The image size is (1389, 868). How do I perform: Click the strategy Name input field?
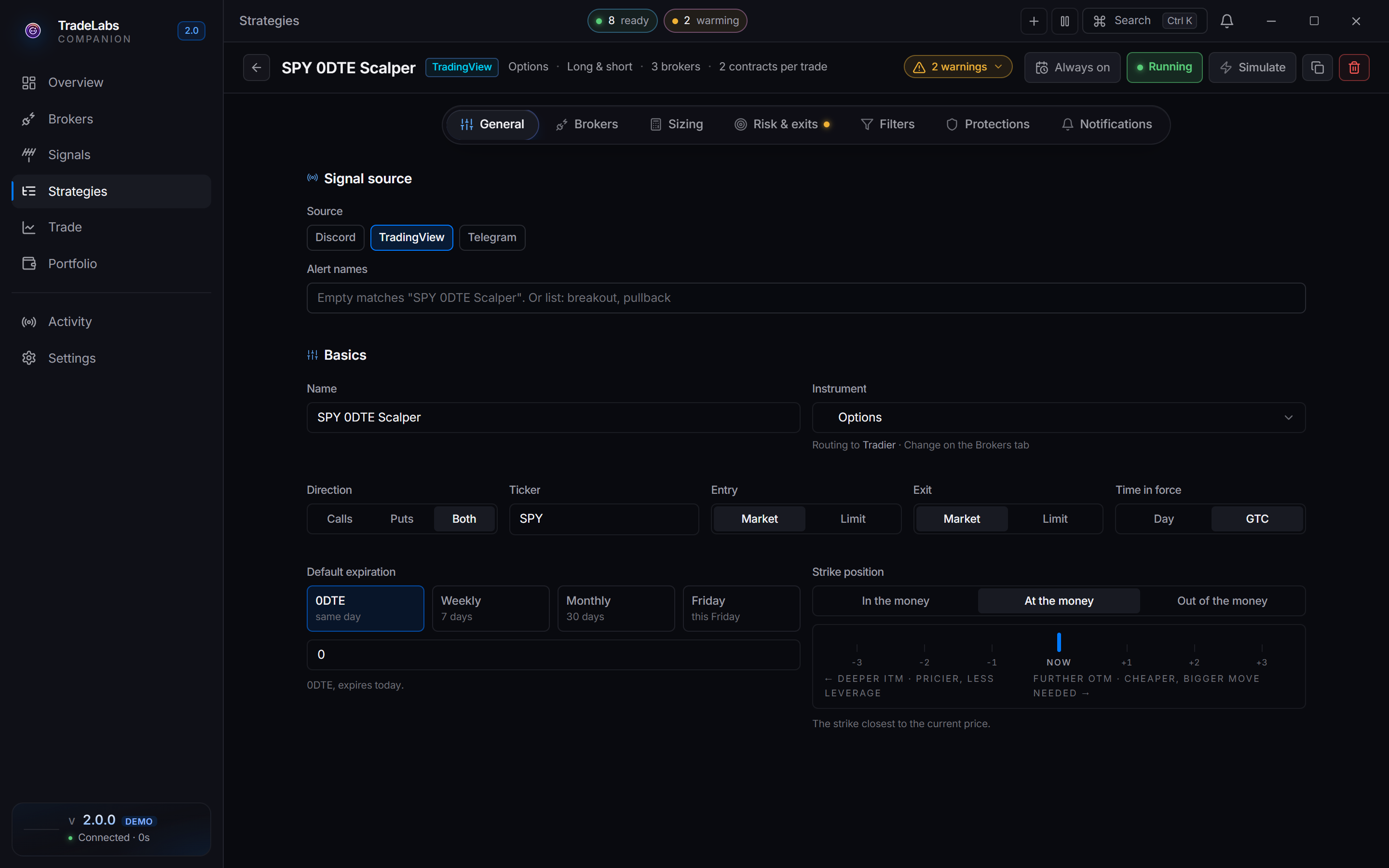[x=553, y=417]
